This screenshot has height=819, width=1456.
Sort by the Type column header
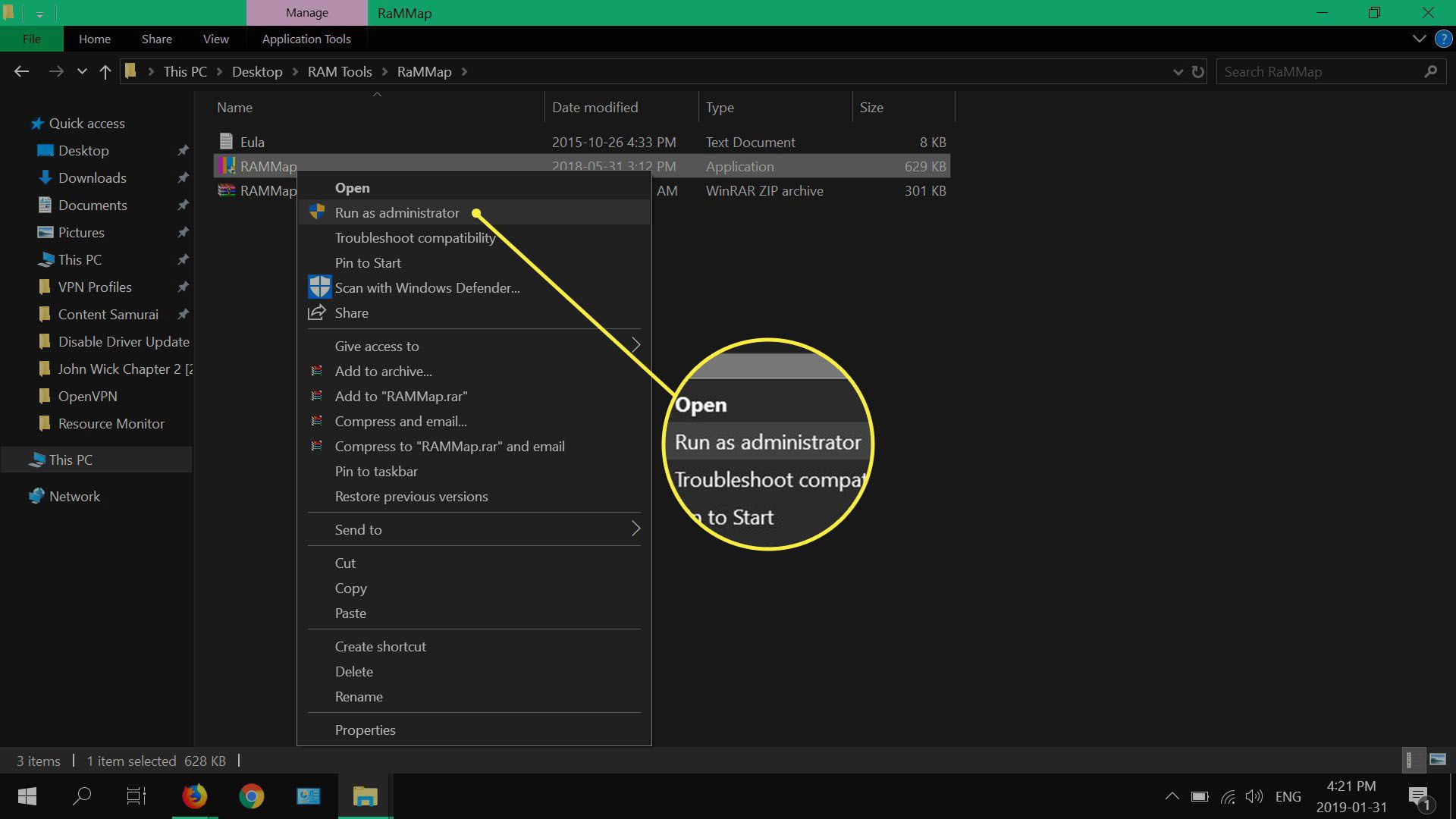click(720, 108)
